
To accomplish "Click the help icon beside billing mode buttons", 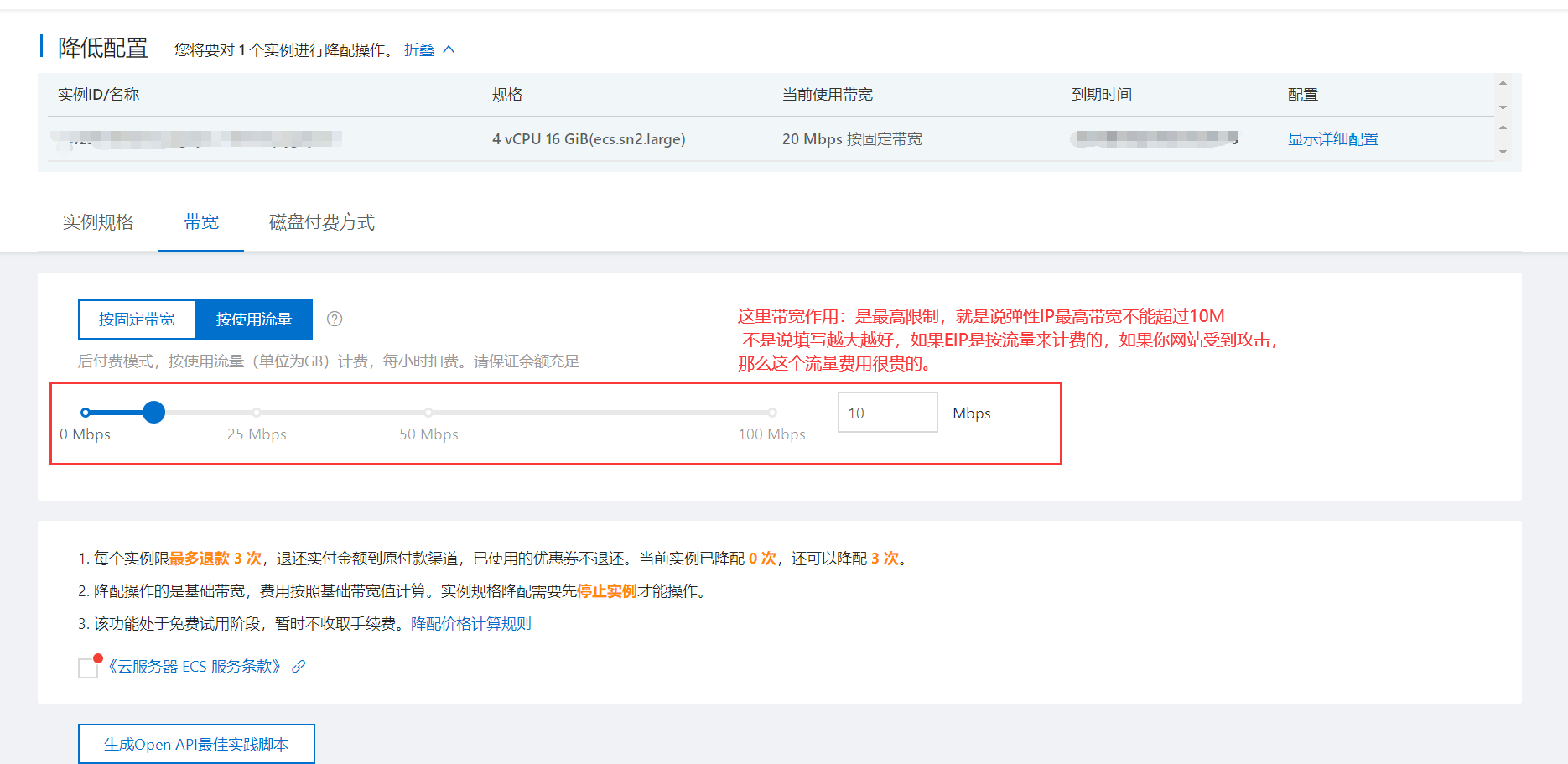I will point(335,319).
